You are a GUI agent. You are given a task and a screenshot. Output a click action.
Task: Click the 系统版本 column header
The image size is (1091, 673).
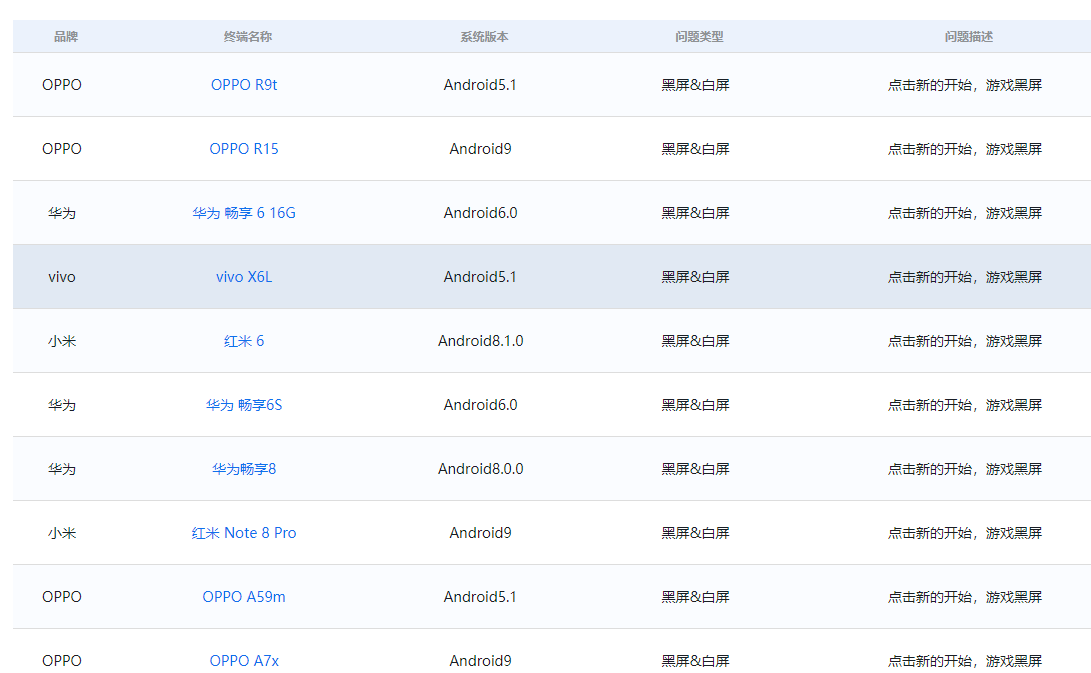pos(480,35)
